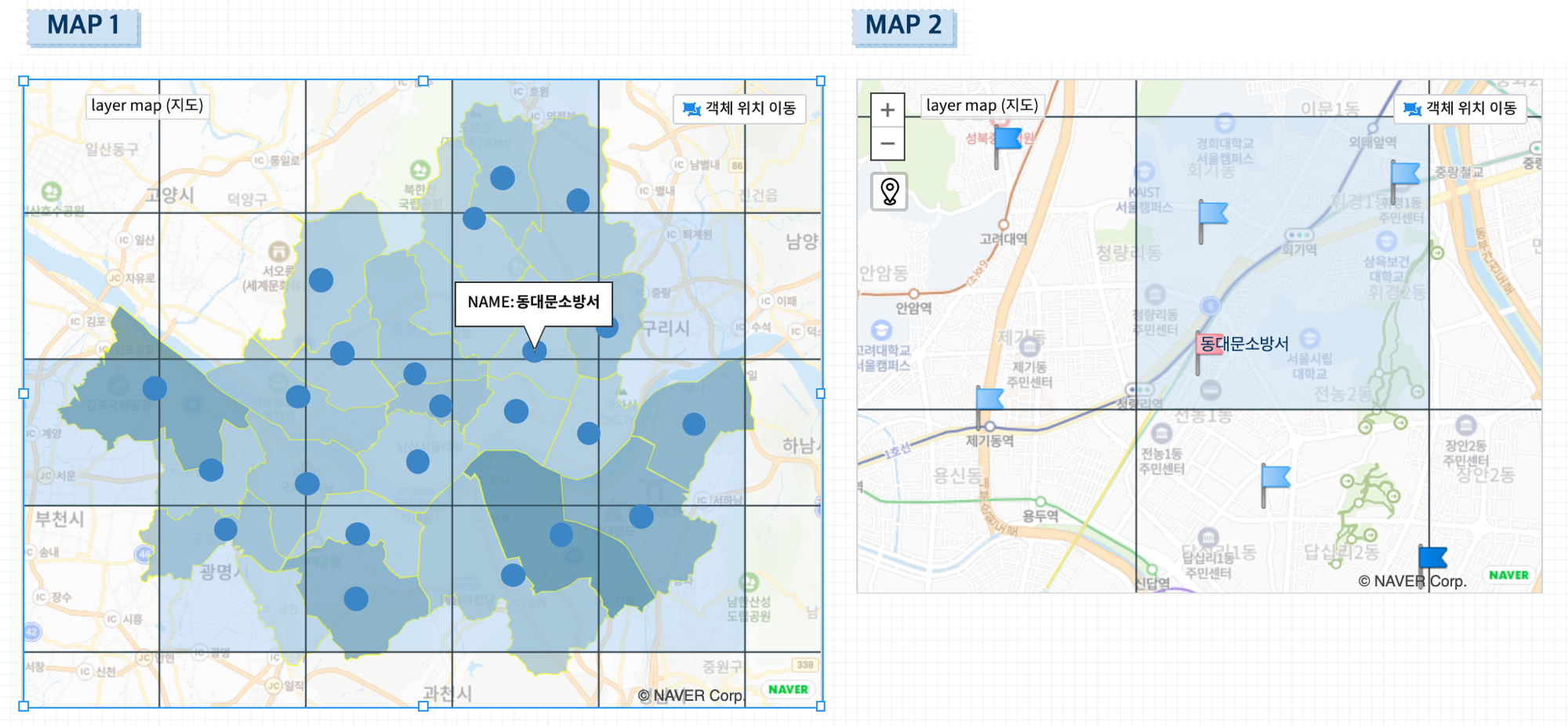This screenshot has height=726, width=1568.
Task: Click the 용두역 station label in MAP 2
Action: 1040,516
